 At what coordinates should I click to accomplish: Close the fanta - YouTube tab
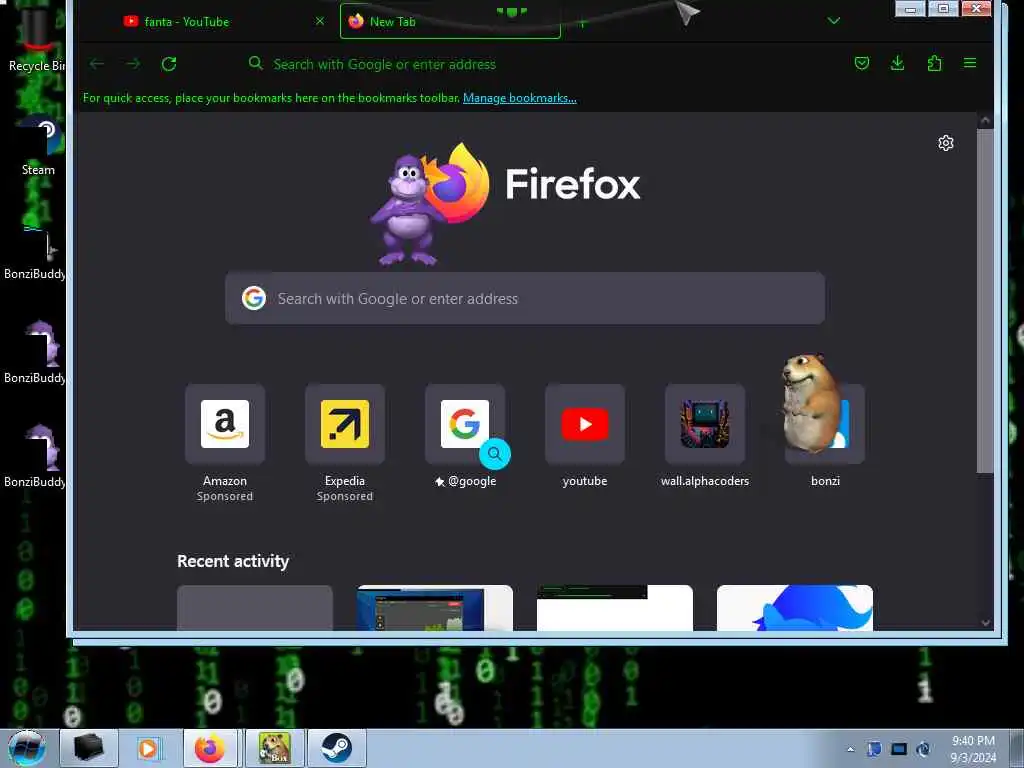point(320,21)
